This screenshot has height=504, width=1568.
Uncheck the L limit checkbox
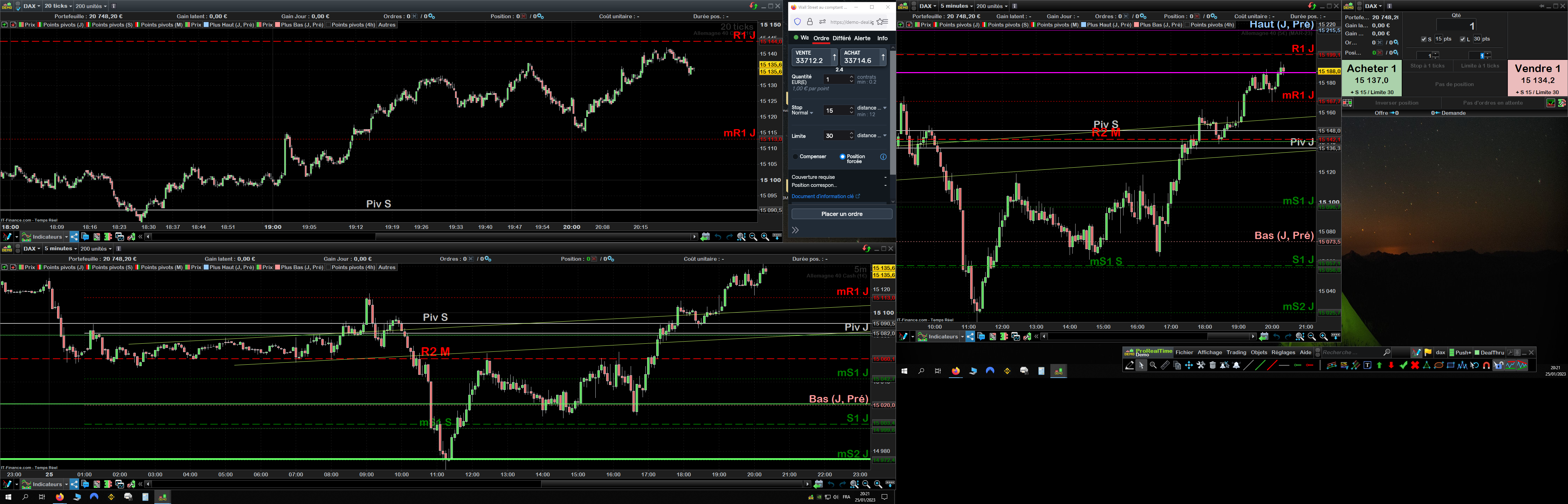click(1463, 39)
